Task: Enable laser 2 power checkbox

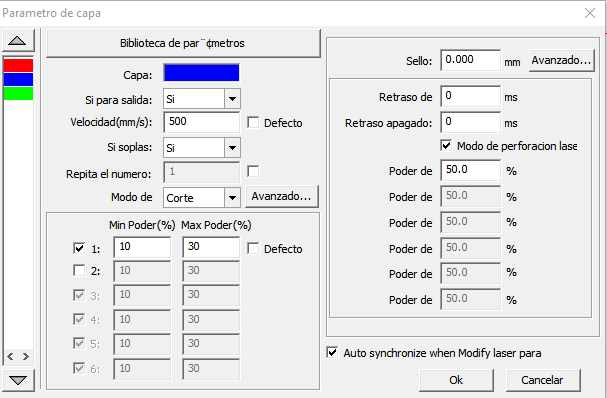Action: pos(79,270)
